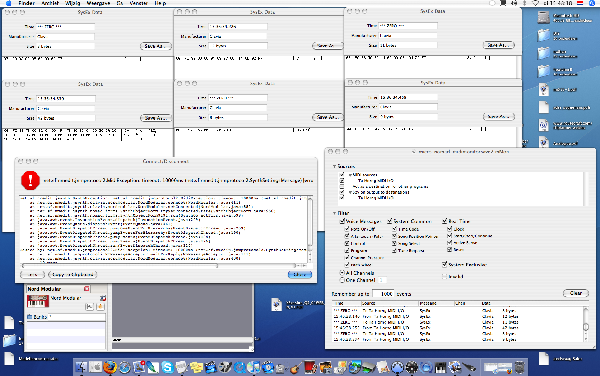The image size is (600, 376).
Task: Collapse Spy on output to destinations row
Action: click(350, 192)
